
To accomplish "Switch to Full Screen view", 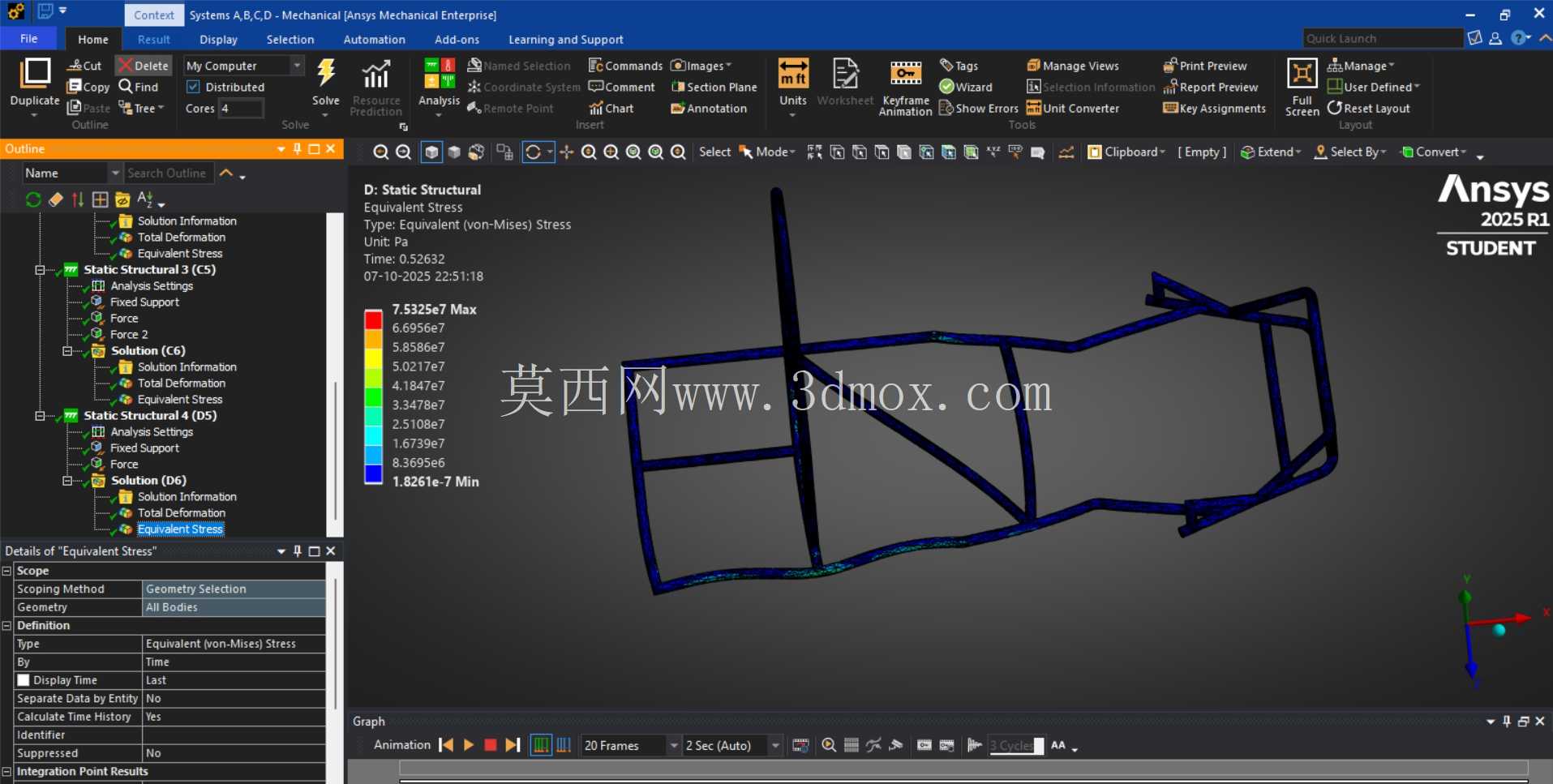I will pyautogui.click(x=1302, y=88).
